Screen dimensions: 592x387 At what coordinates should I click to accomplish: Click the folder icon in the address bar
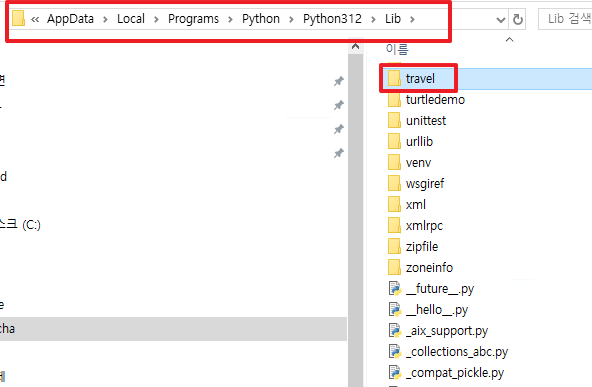click(18, 19)
